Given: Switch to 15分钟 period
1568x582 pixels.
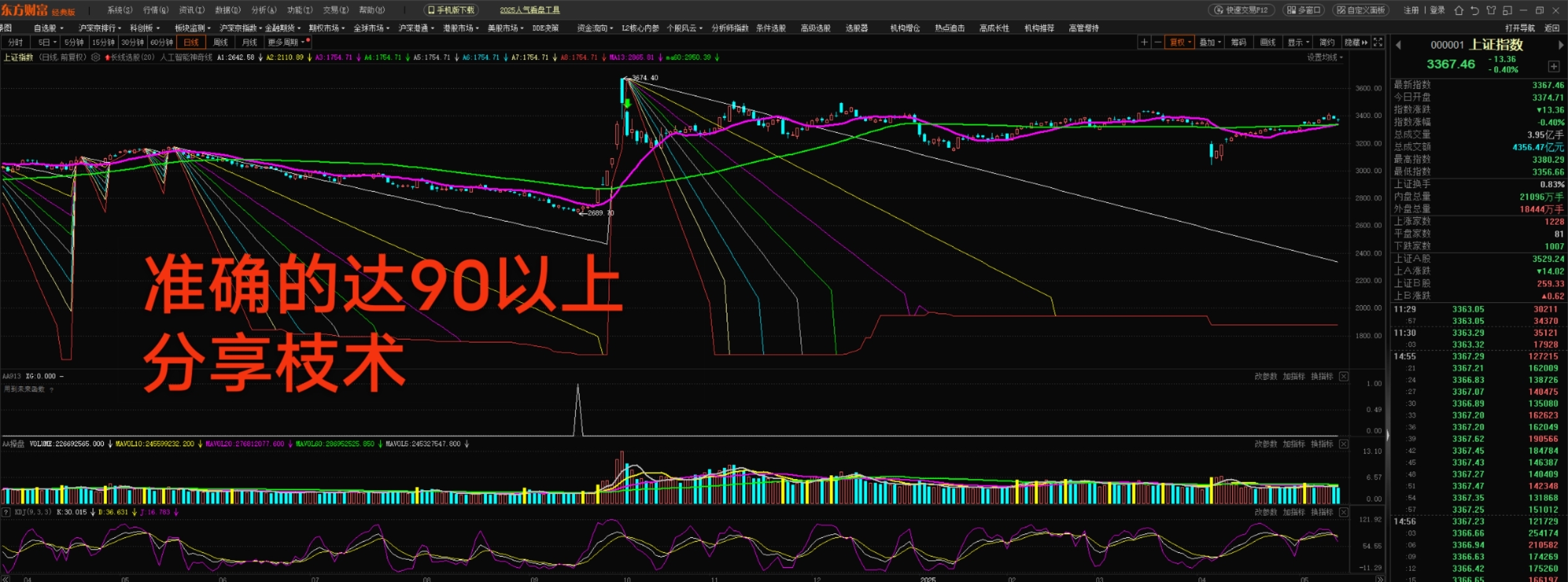Looking at the screenshot, I should pos(103,42).
